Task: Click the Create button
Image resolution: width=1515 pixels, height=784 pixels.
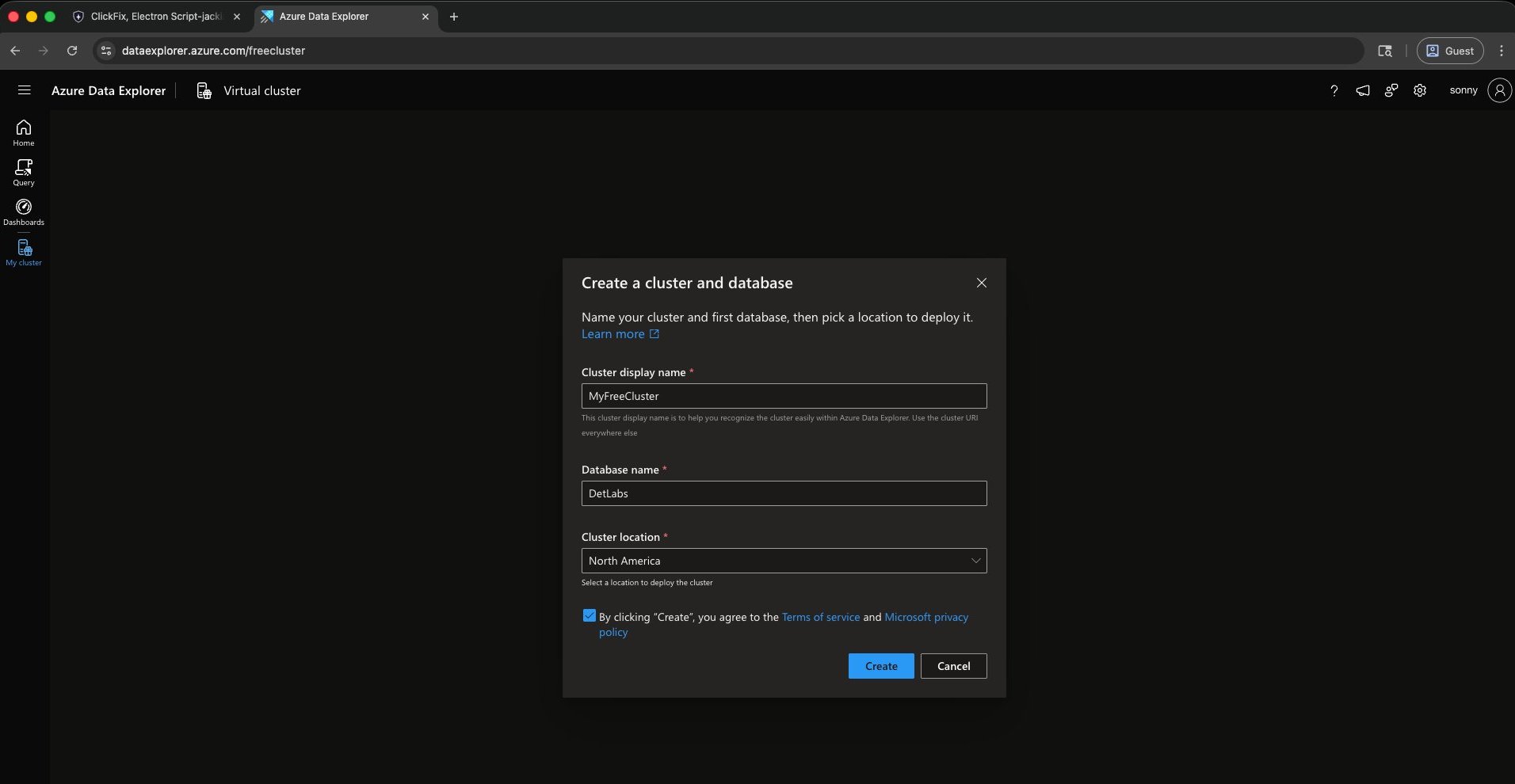Action: click(881, 666)
